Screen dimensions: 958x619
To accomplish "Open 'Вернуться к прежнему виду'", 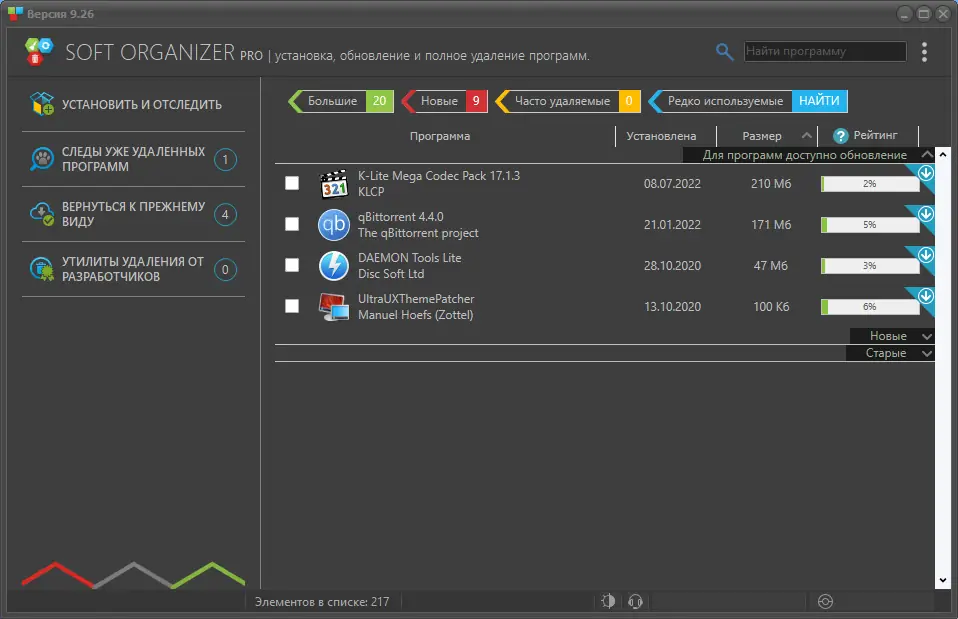I will click(x=133, y=214).
